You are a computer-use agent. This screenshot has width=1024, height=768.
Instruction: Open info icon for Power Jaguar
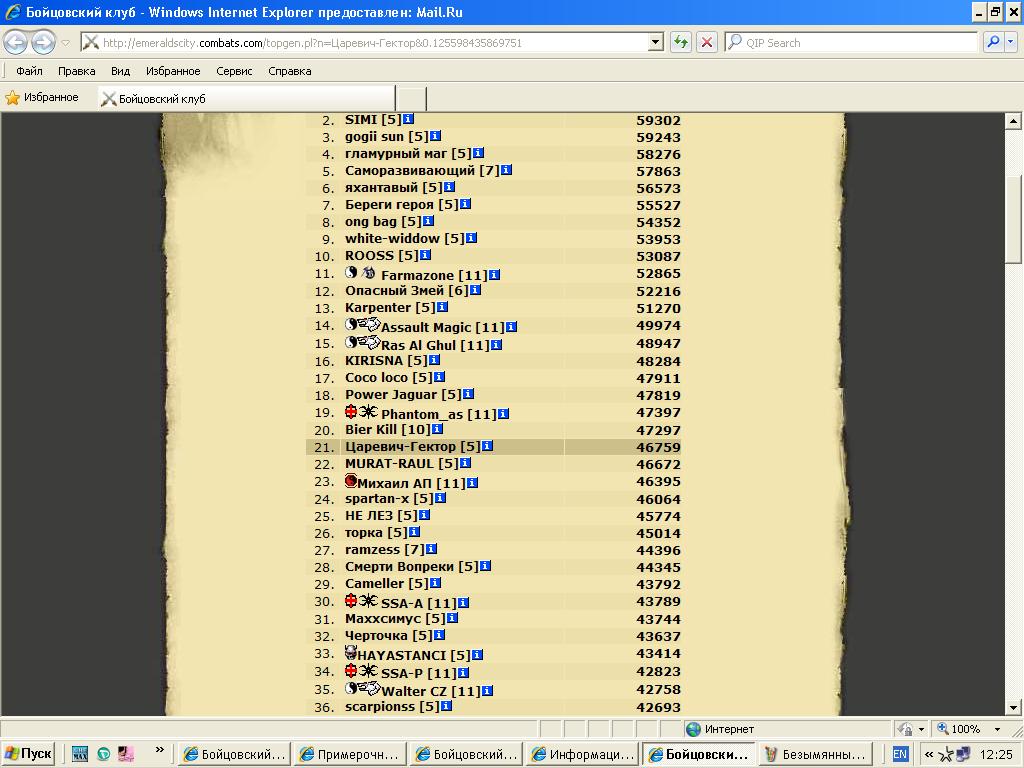coord(468,394)
